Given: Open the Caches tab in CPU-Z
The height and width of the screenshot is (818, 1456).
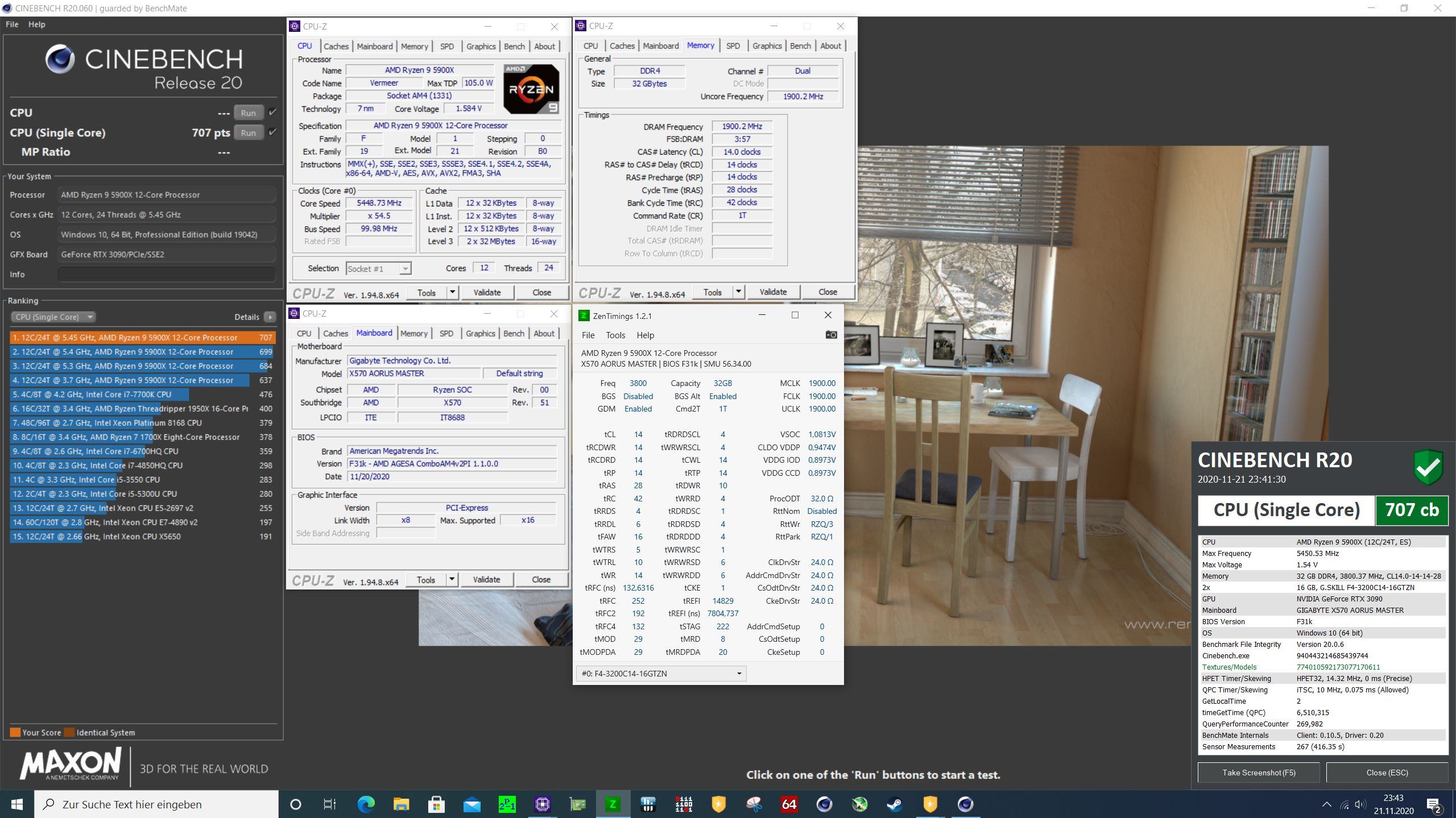Looking at the screenshot, I should pyautogui.click(x=337, y=45).
